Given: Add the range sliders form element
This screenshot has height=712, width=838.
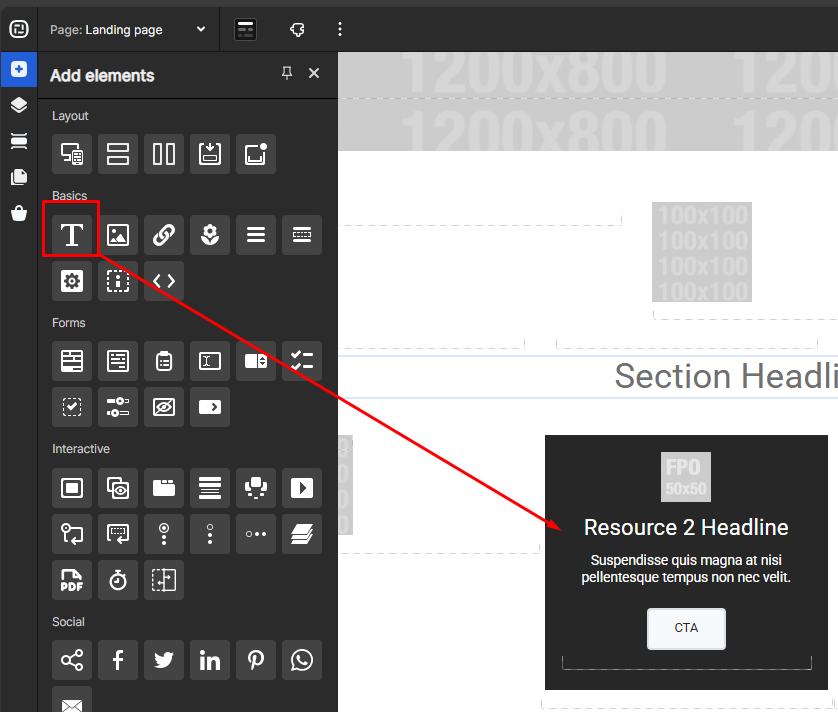Looking at the screenshot, I should coord(118,407).
